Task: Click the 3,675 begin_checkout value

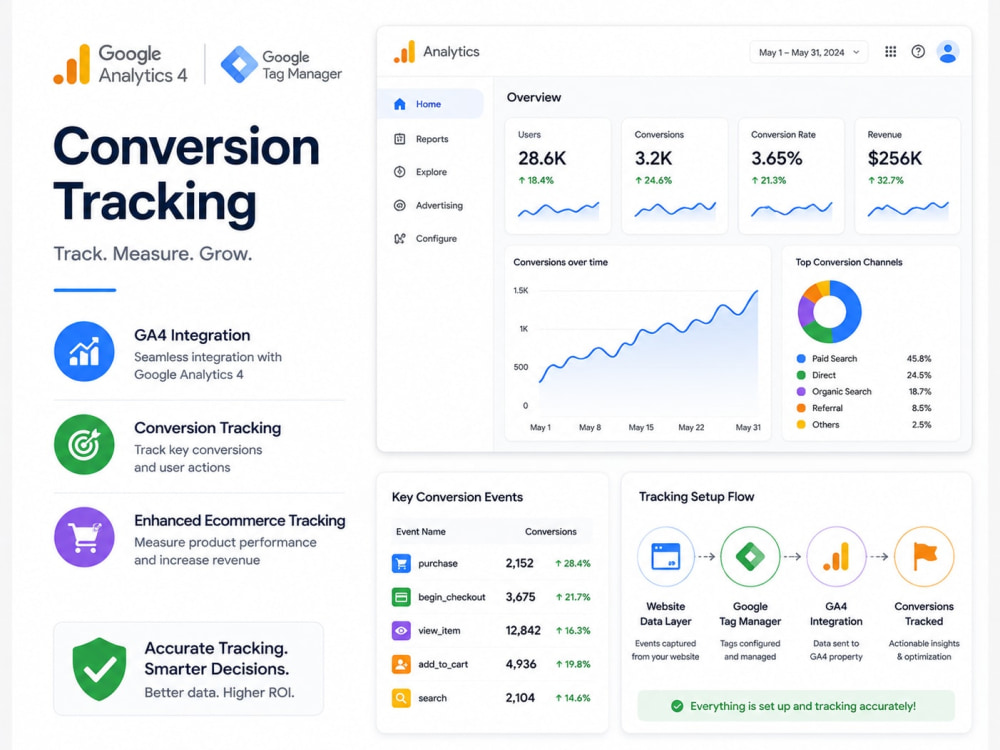Action: coord(520,597)
